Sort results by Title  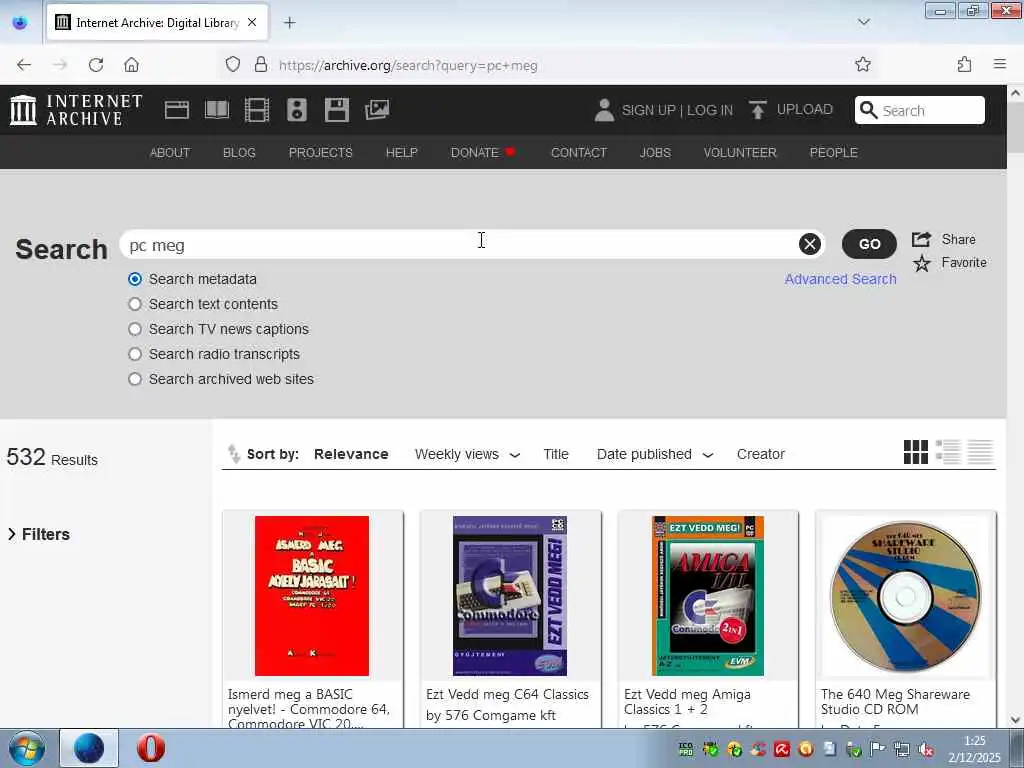(556, 454)
